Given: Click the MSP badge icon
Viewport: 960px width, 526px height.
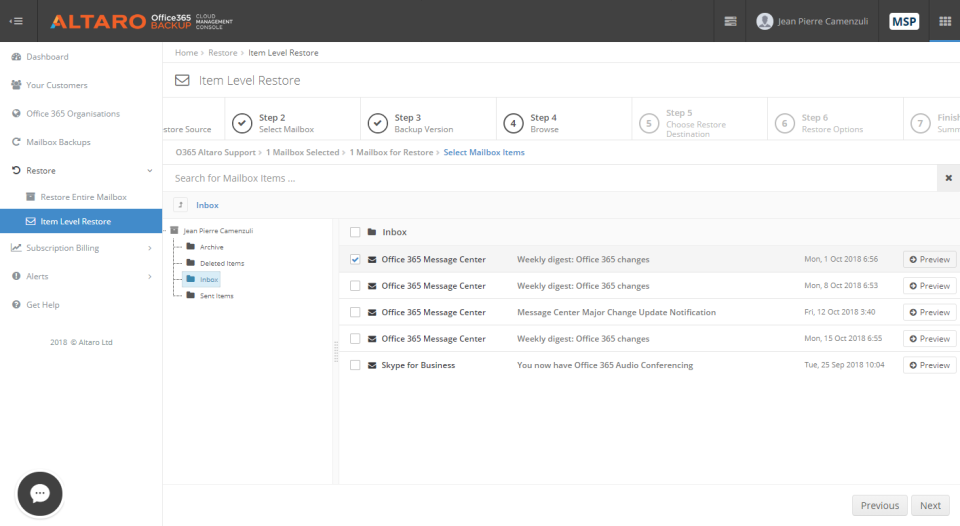Looking at the screenshot, I should pos(903,21).
